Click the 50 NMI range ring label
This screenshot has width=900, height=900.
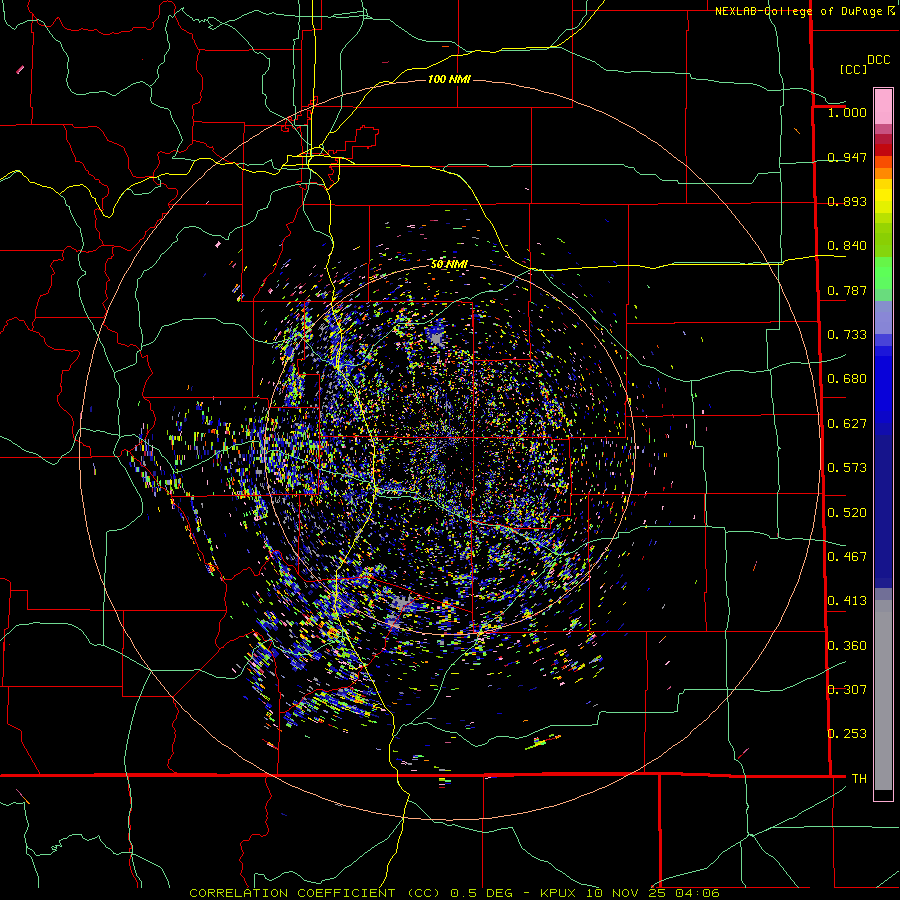tap(449, 264)
